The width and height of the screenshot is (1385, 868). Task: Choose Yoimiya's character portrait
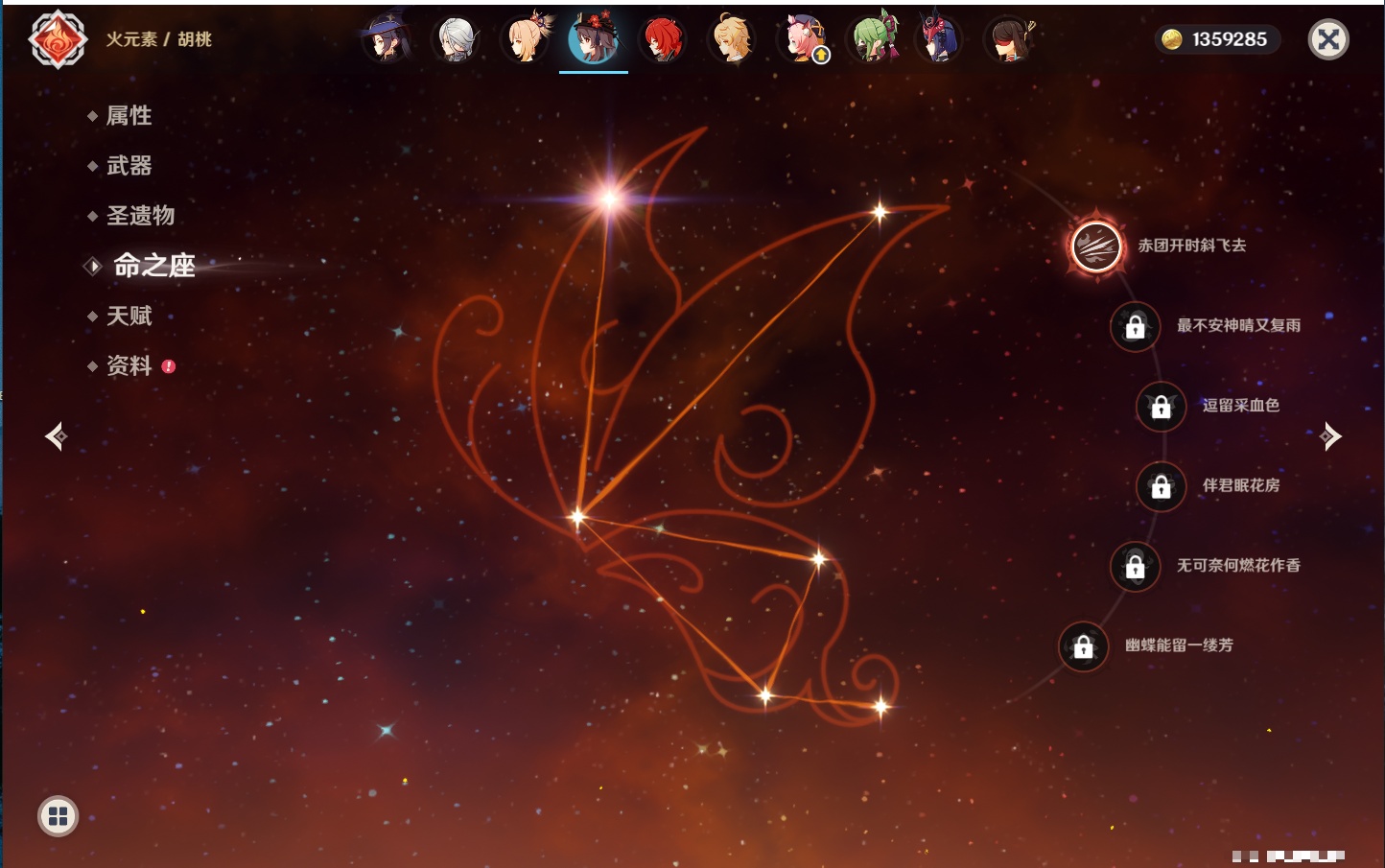tap(526, 40)
